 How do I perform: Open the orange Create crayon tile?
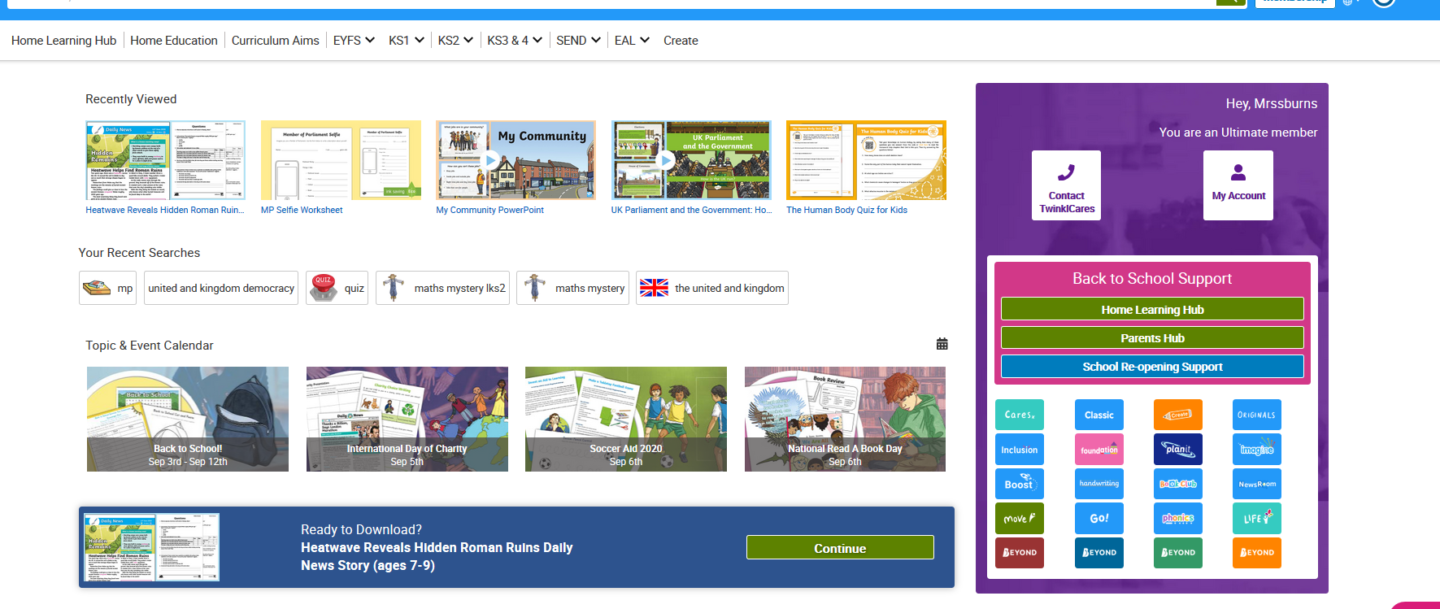pyautogui.click(x=1178, y=415)
